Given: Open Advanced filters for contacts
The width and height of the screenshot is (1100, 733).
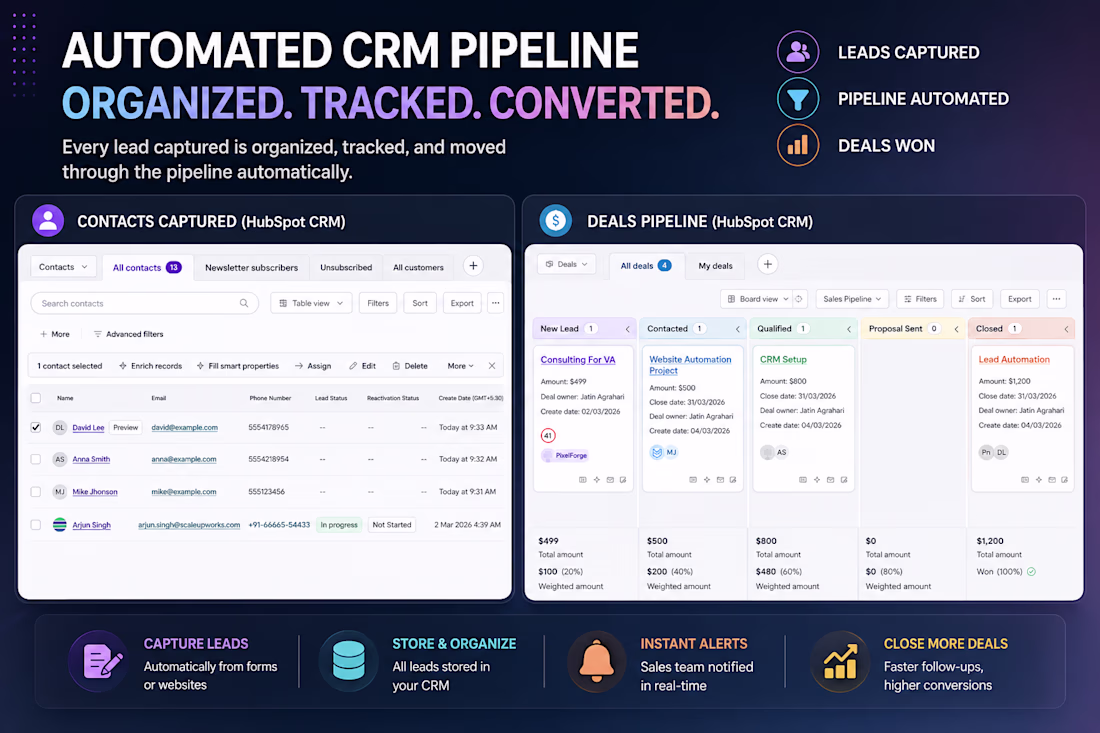Looking at the screenshot, I should pyautogui.click(x=128, y=334).
